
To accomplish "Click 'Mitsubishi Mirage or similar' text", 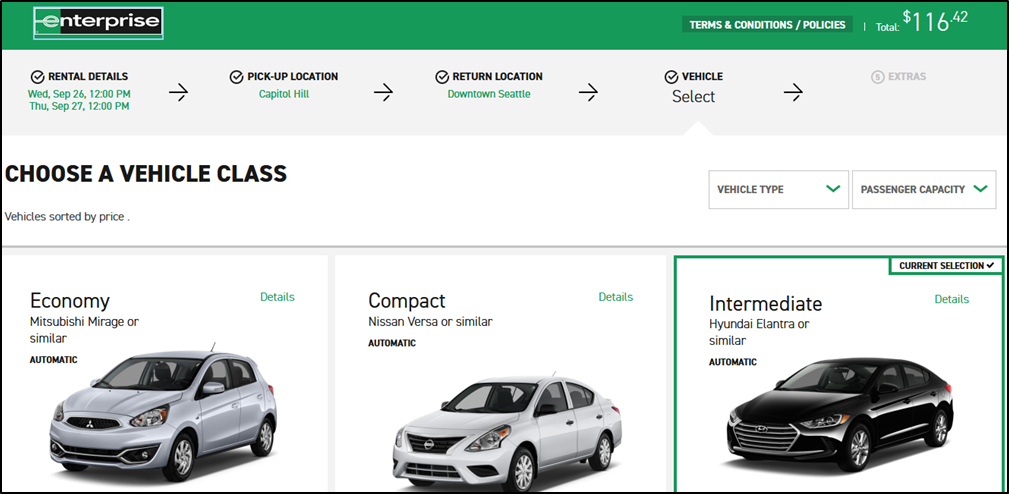I will pos(84,329).
